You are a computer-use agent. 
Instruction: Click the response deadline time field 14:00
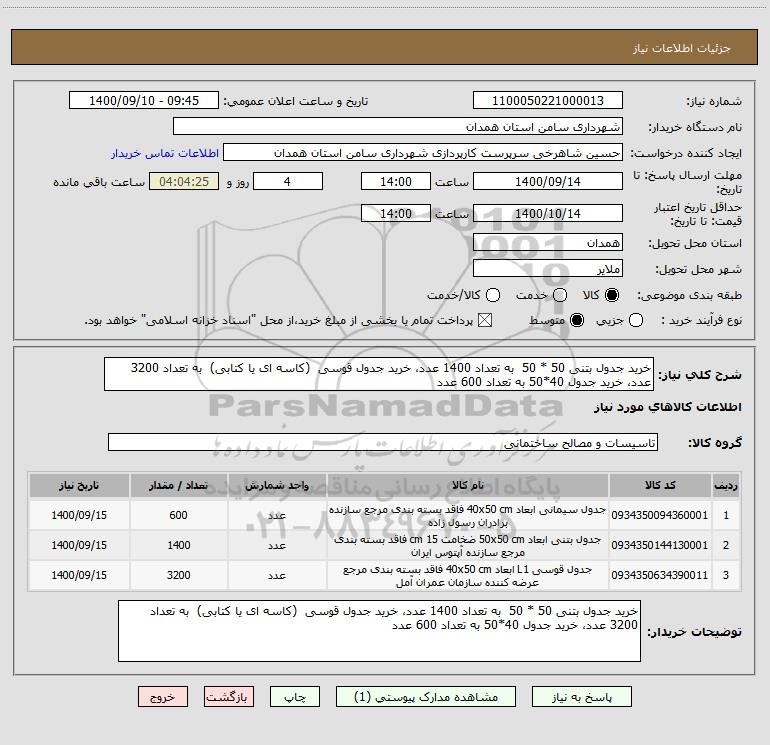pyautogui.click(x=396, y=181)
